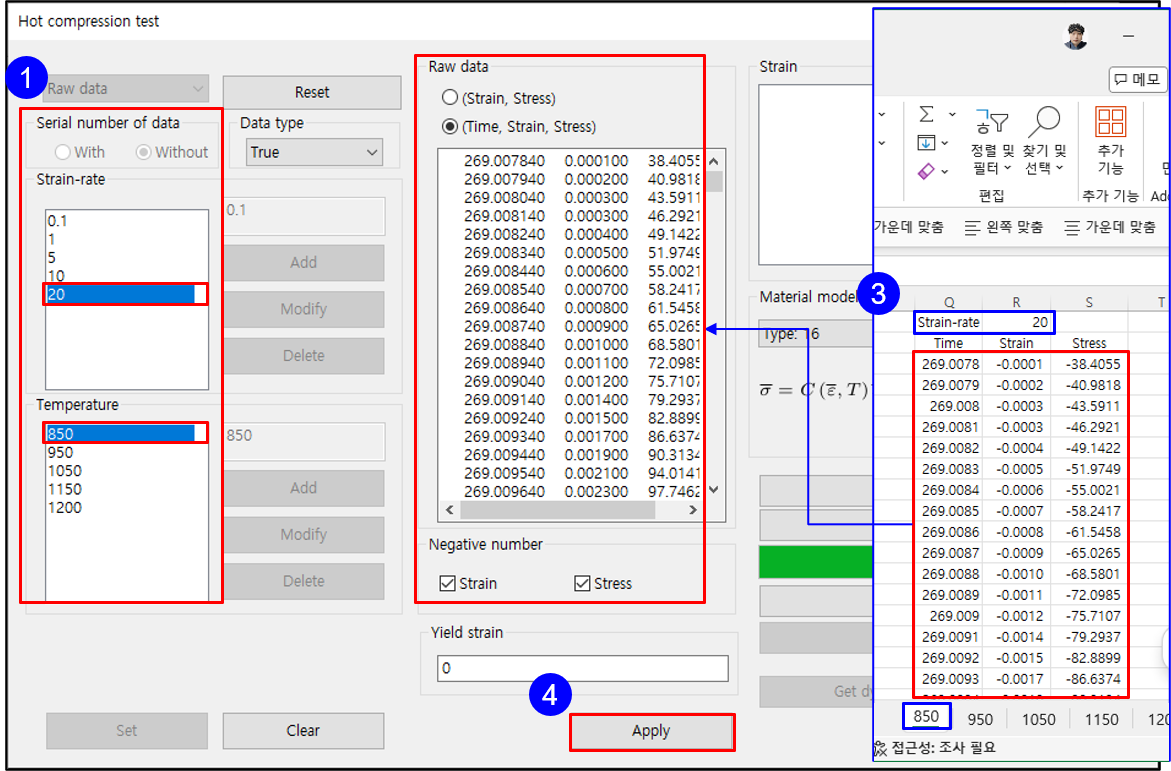Open the Raw data combo box

(126, 88)
